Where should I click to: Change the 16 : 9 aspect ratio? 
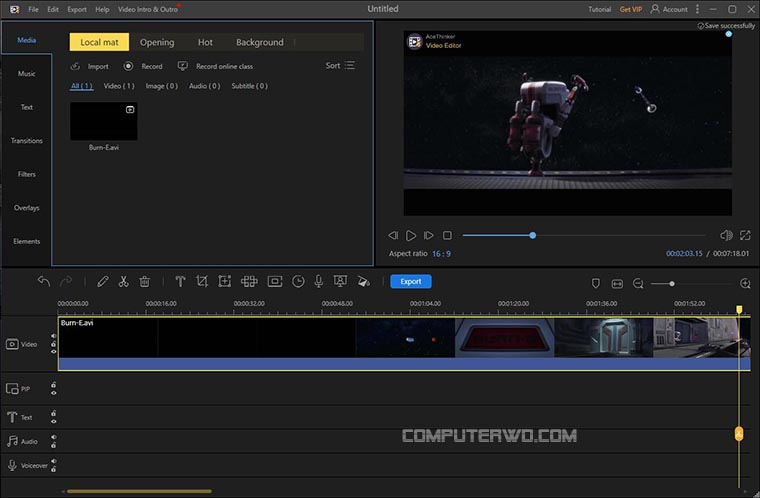point(441,254)
